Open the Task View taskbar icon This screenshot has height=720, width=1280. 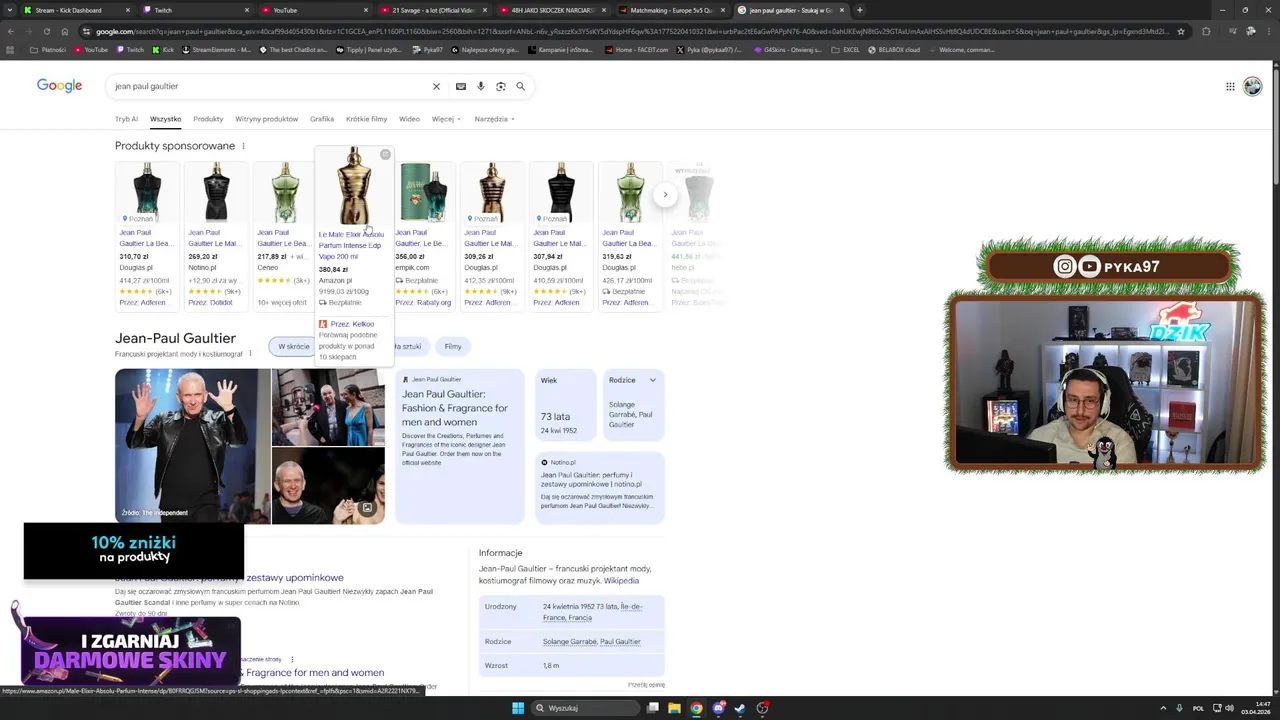click(x=652, y=708)
